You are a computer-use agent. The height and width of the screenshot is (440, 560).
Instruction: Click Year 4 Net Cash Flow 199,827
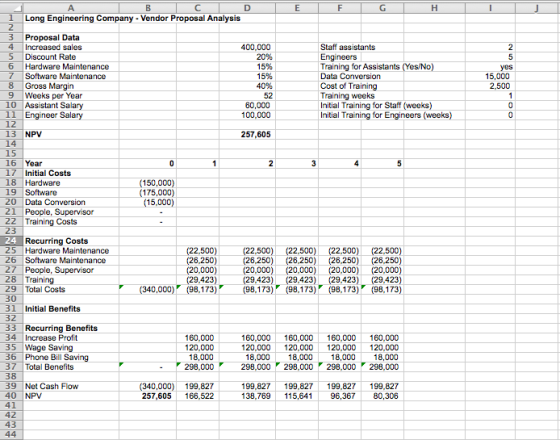point(341,386)
